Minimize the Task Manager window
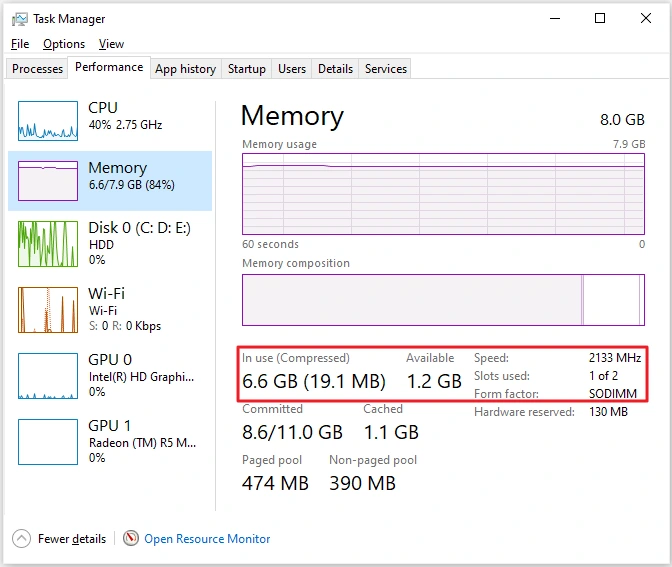The height and width of the screenshot is (567, 672). (x=555, y=18)
